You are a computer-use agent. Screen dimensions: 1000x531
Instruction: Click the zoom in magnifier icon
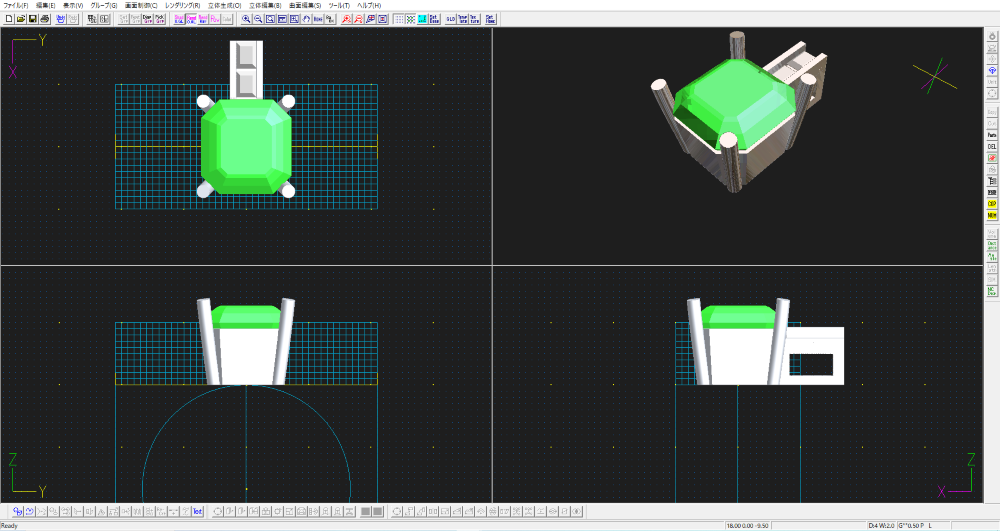coord(246,19)
